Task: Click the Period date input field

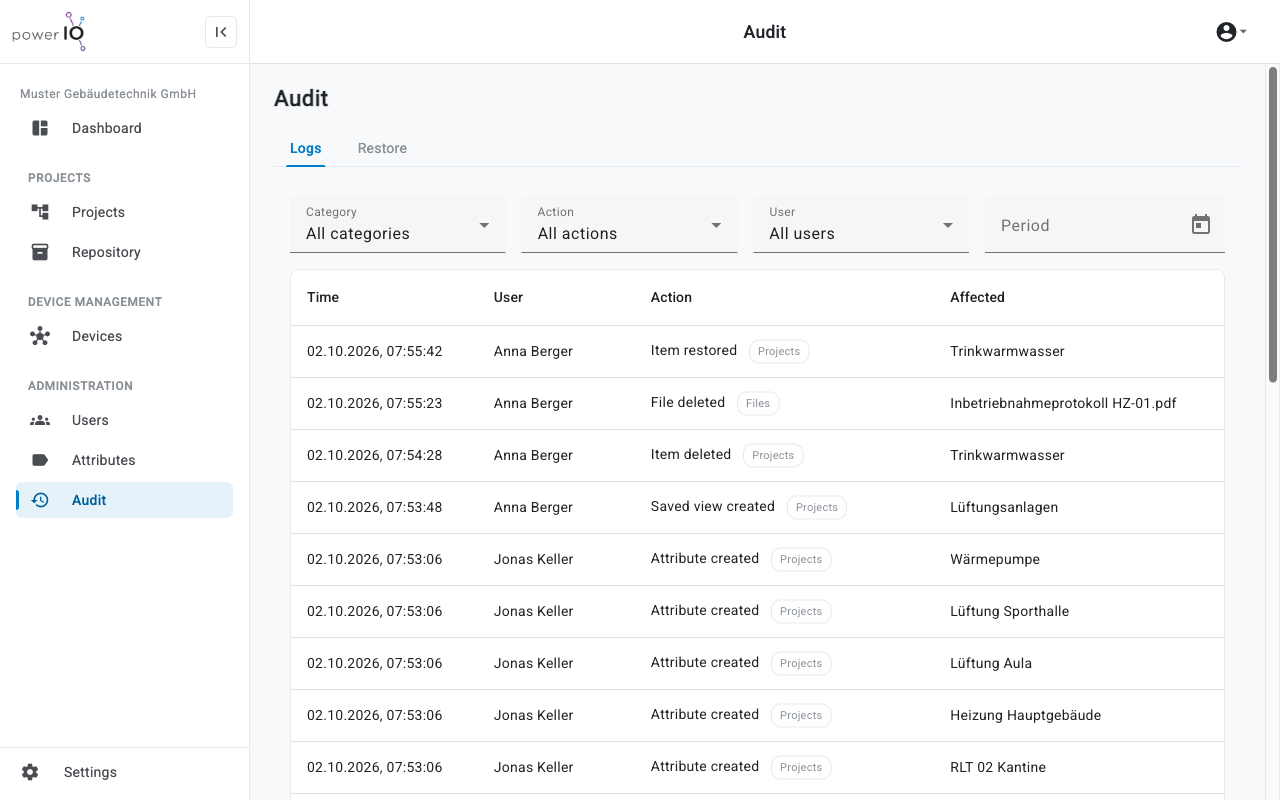Action: click(x=1105, y=225)
